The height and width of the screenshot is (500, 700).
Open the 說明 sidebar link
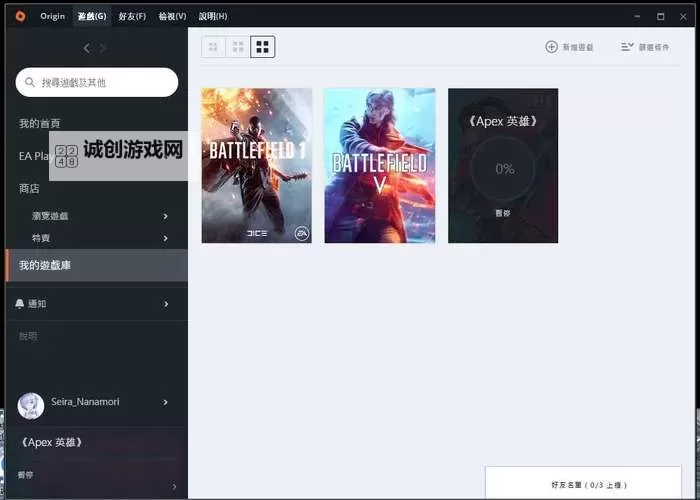(x=28, y=336)
